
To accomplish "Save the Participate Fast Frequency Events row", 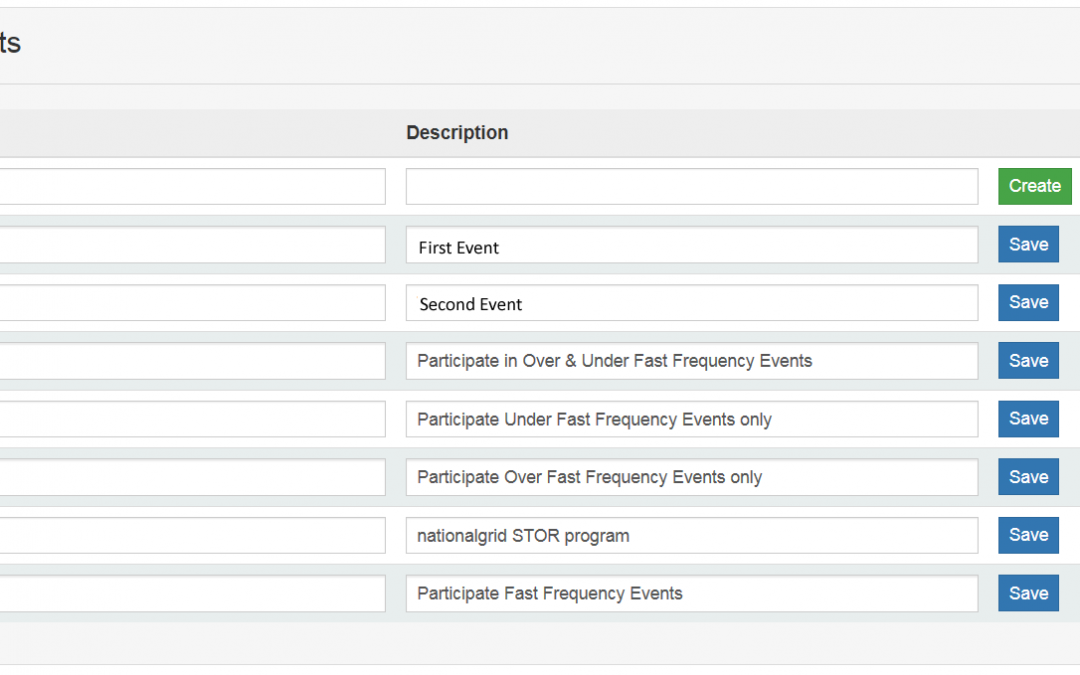I will (1028, 593).
